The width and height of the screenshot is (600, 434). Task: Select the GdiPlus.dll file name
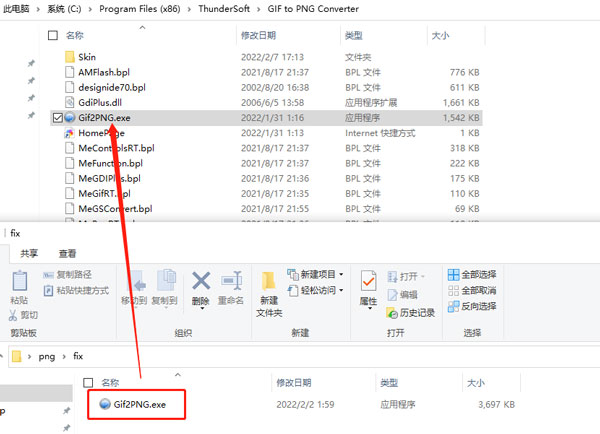[x=100, y=103]
